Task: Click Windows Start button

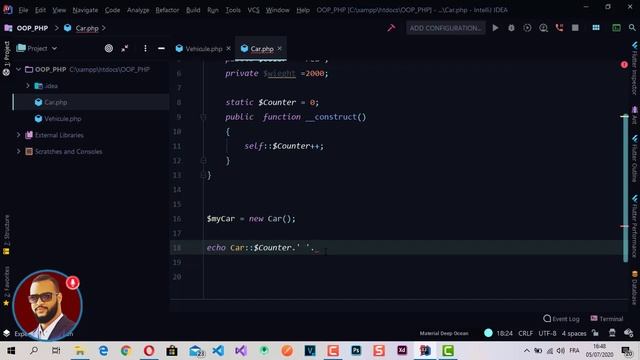Action: 11,351
